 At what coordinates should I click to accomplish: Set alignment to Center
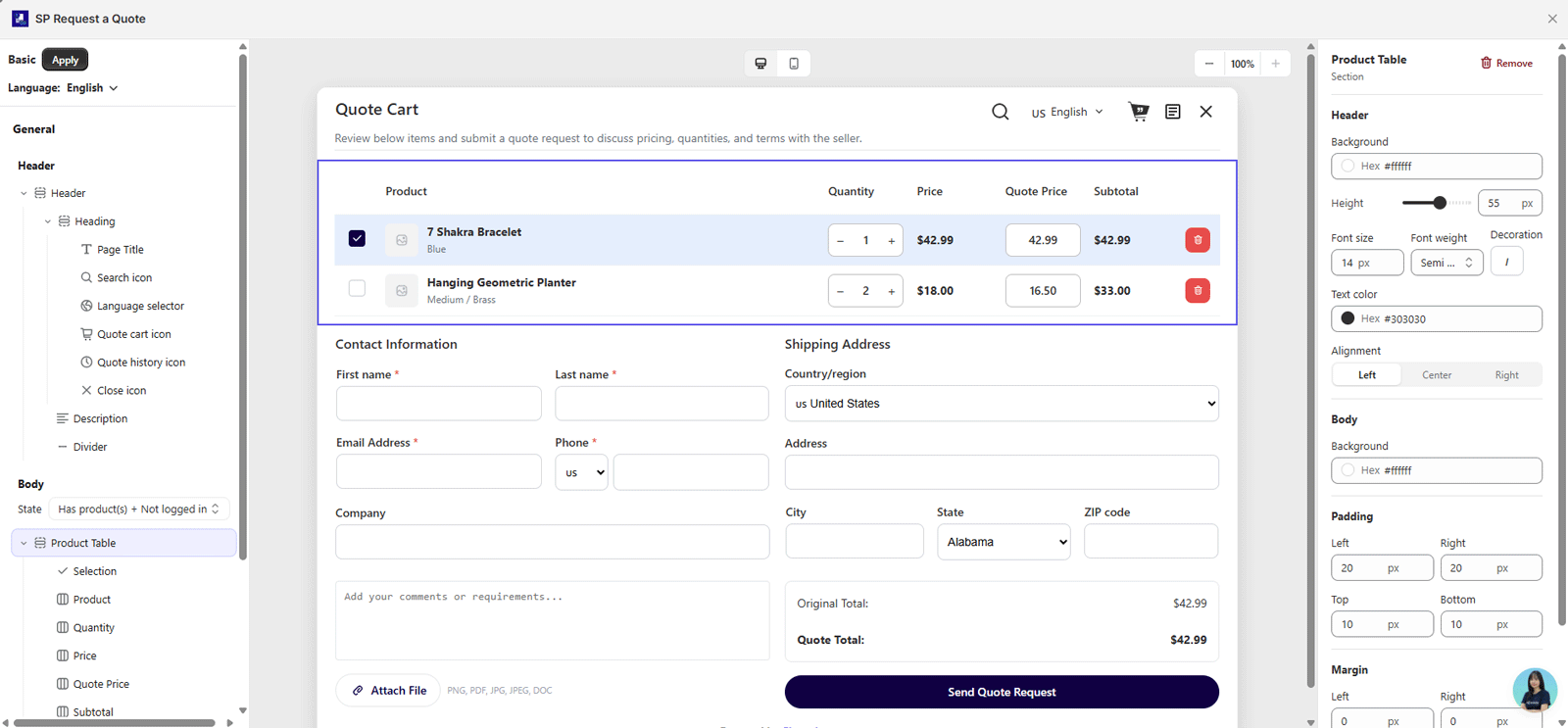pyautogui.click(x=1437, y=375)
